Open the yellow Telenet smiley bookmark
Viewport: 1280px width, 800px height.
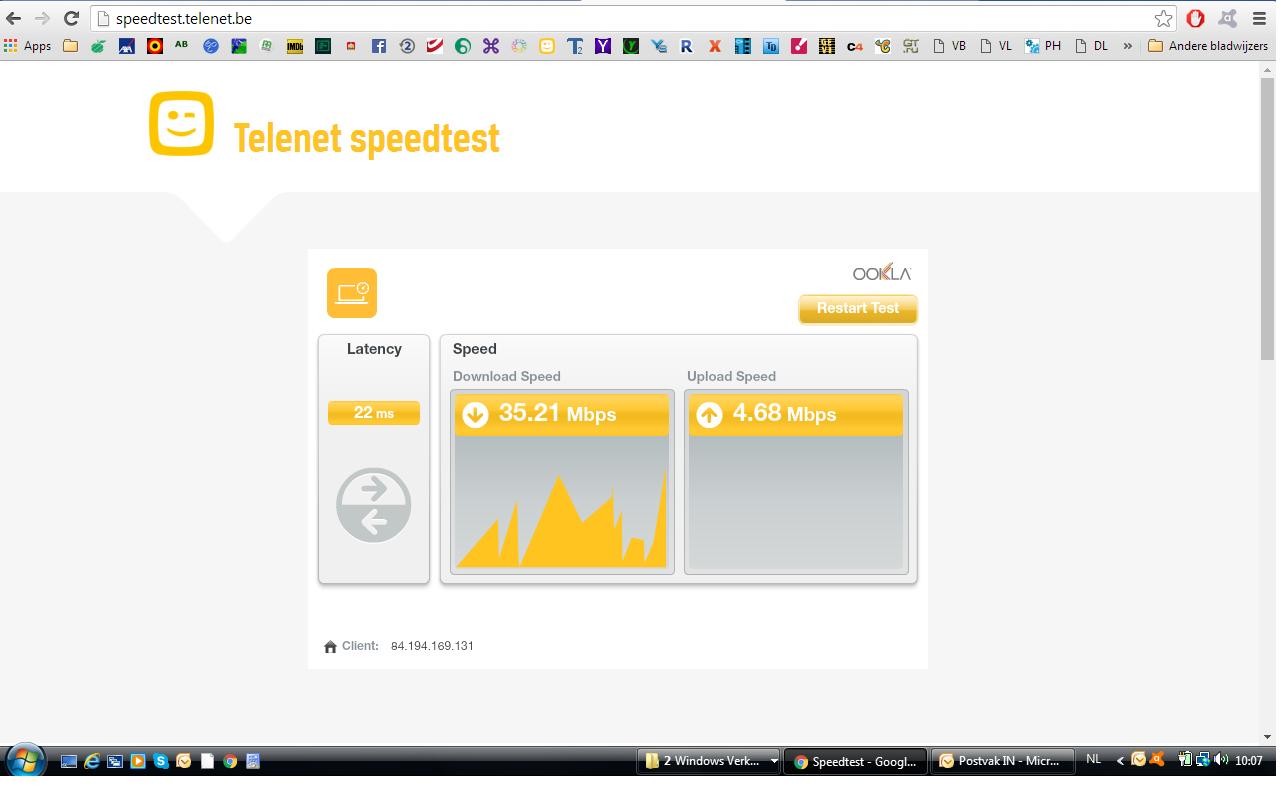click(547, 46)
